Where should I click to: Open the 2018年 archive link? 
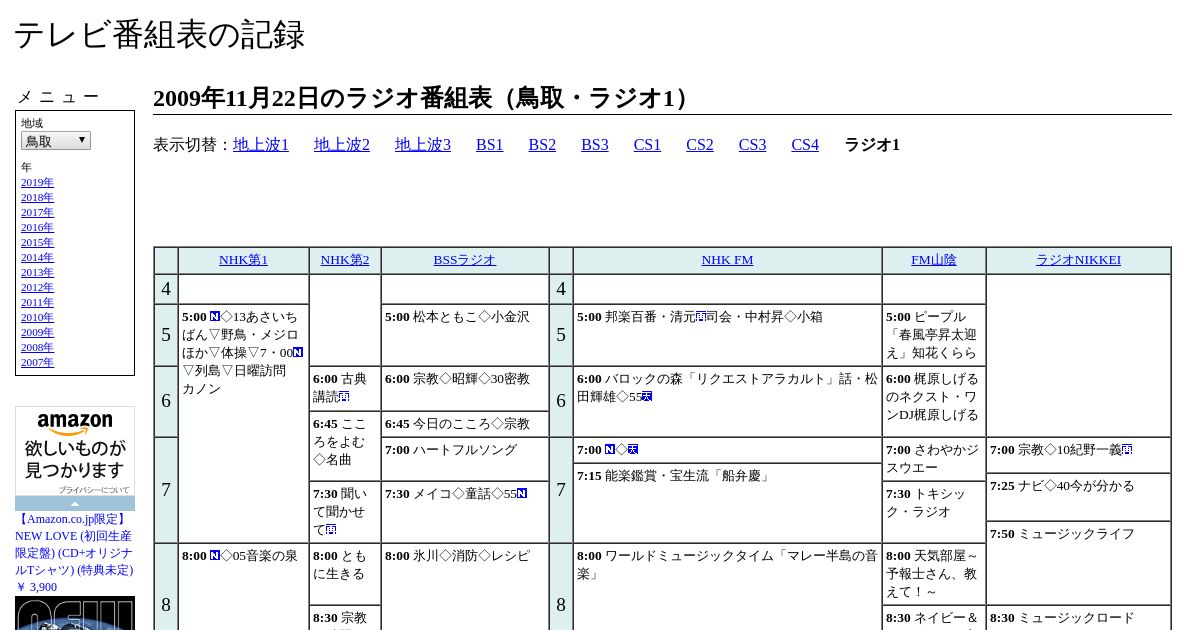(x=37, y=198)
